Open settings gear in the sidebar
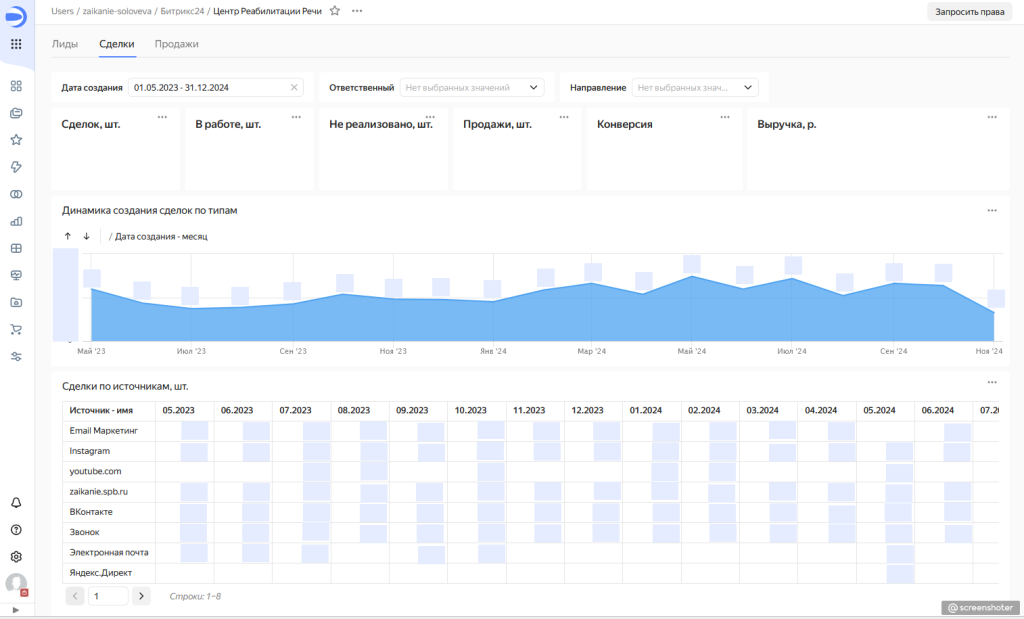The height and width of the screenshot is (619, 1024). (x=16, y=556)
